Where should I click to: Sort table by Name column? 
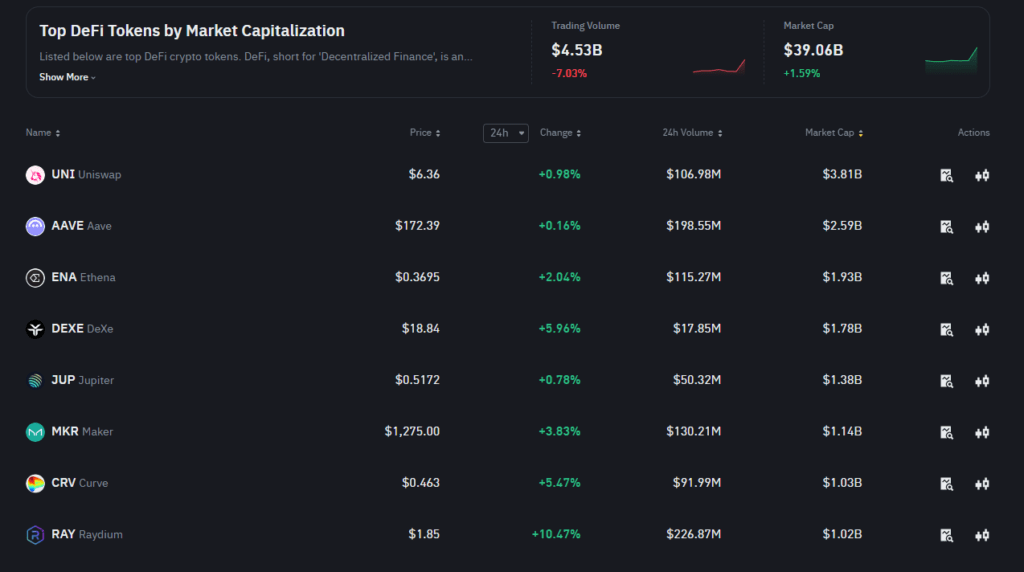pyautogui.click(x=43, y=133)
